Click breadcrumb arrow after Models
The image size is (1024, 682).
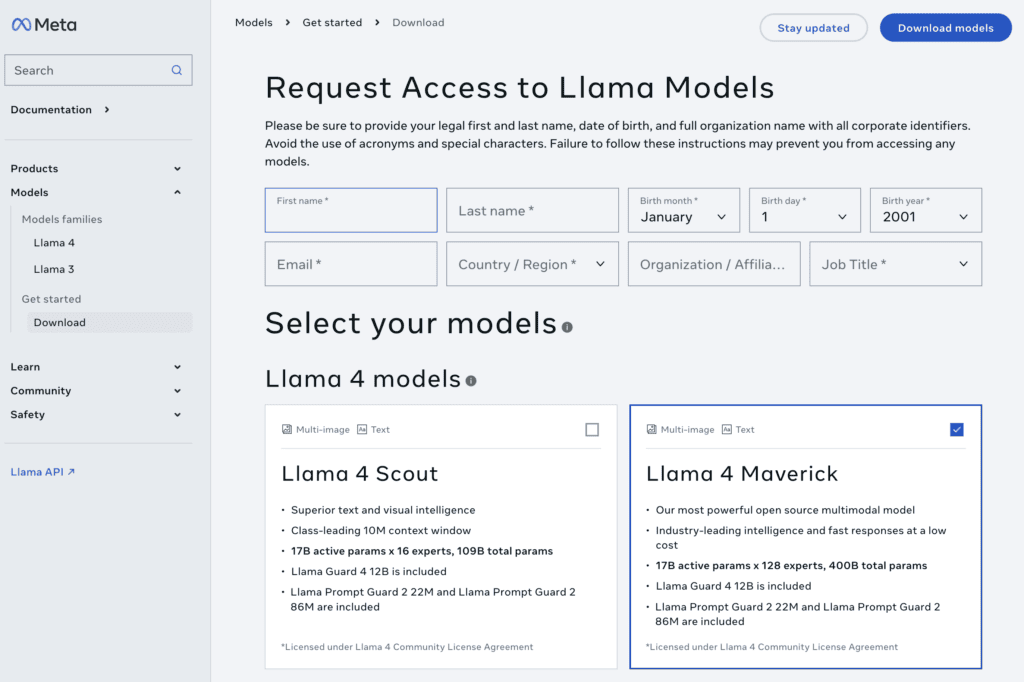[x=287, y=22]
